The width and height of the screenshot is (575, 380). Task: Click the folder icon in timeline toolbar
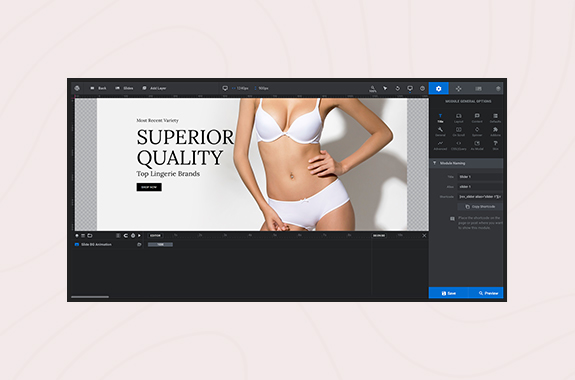click(89, 235)
